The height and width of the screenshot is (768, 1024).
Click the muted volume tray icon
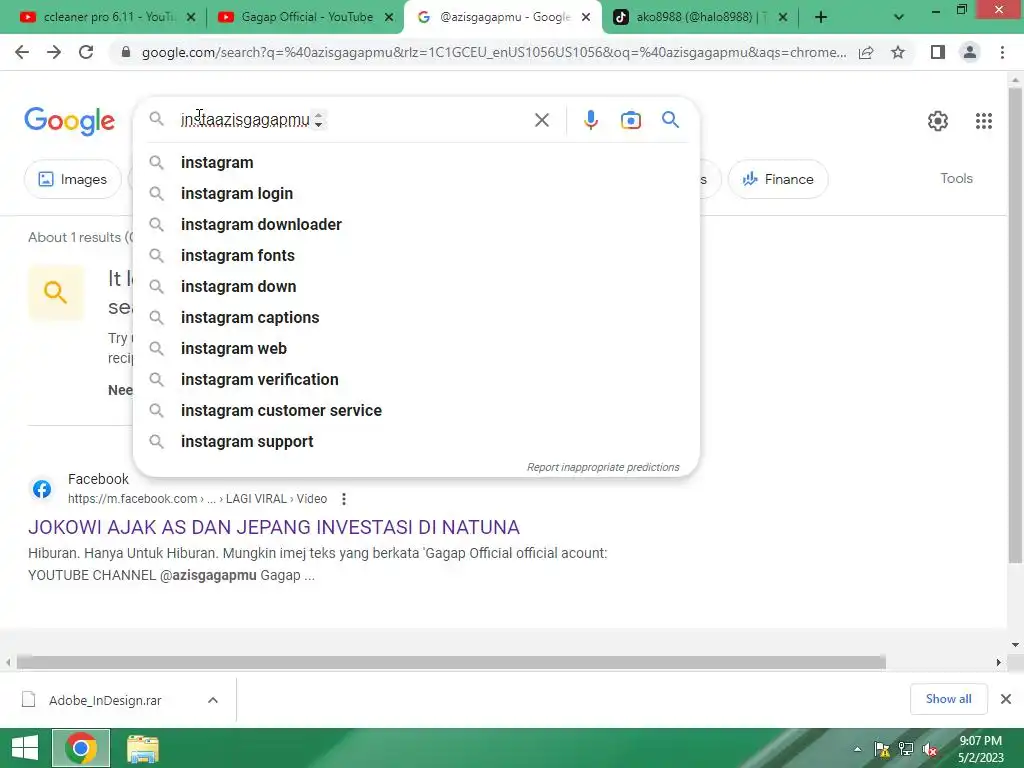[930, 749]
